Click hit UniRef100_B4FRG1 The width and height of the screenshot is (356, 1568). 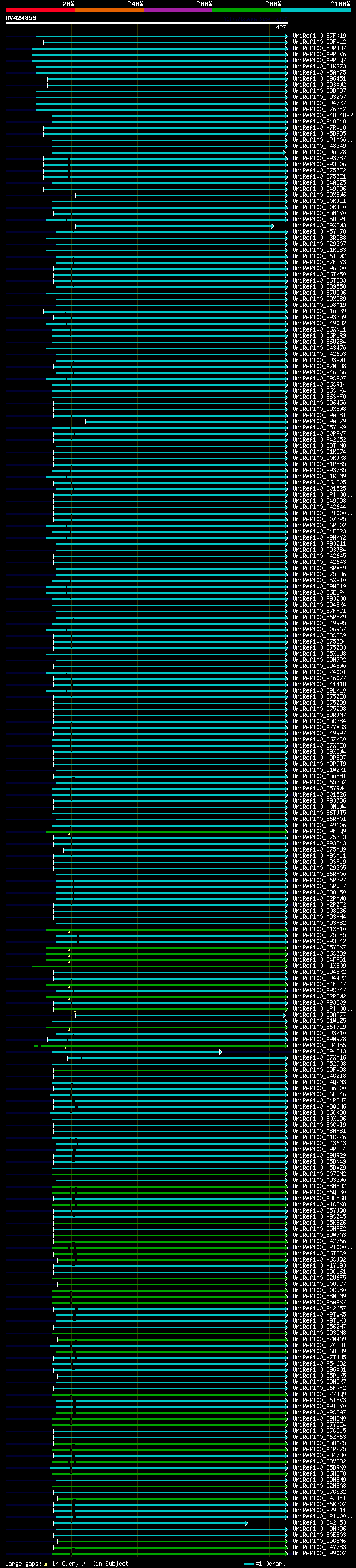tap(319, 960)
